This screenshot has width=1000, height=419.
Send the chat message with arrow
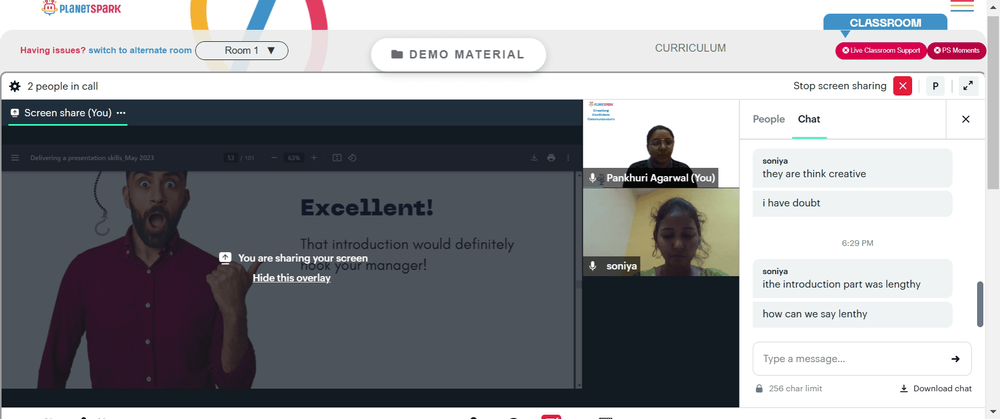pyautogui.click(x=955, y=358)
